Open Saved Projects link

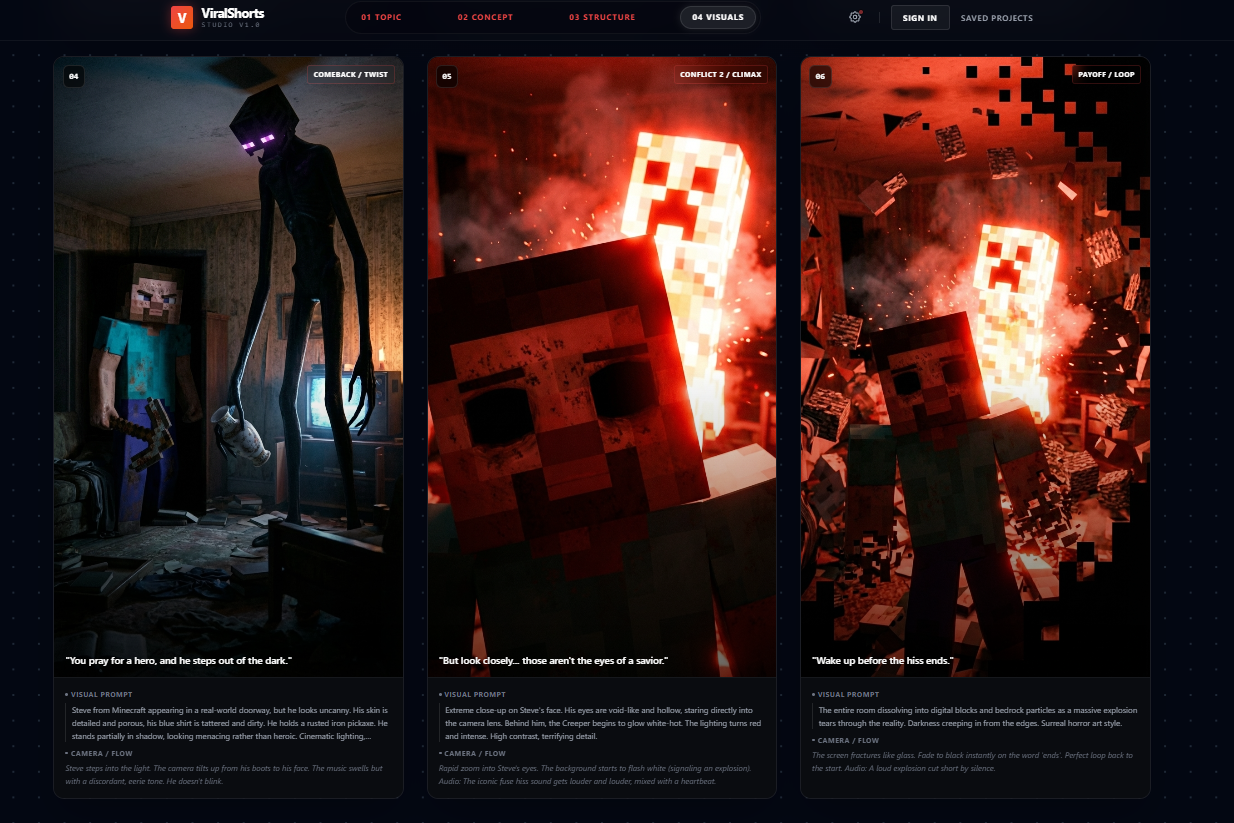997,18
